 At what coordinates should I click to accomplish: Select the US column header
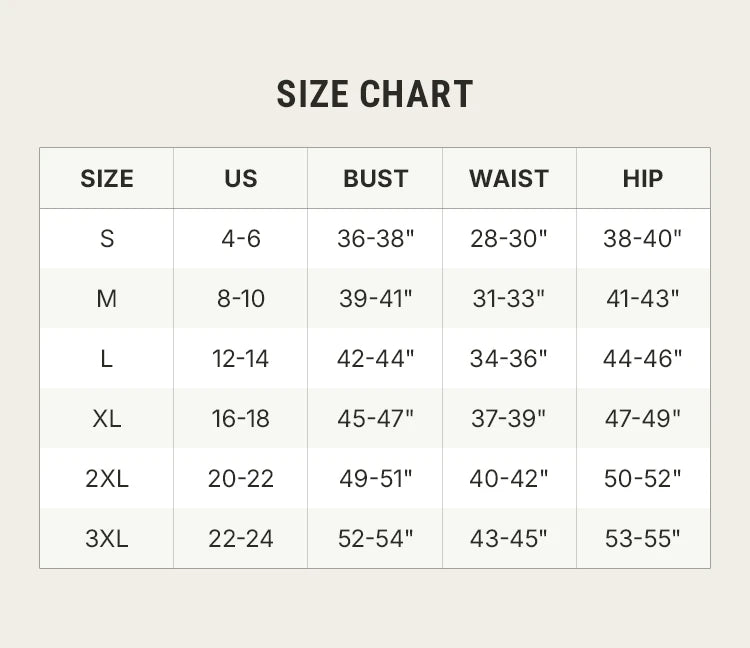pyautogui.click(x=241, y=179)
